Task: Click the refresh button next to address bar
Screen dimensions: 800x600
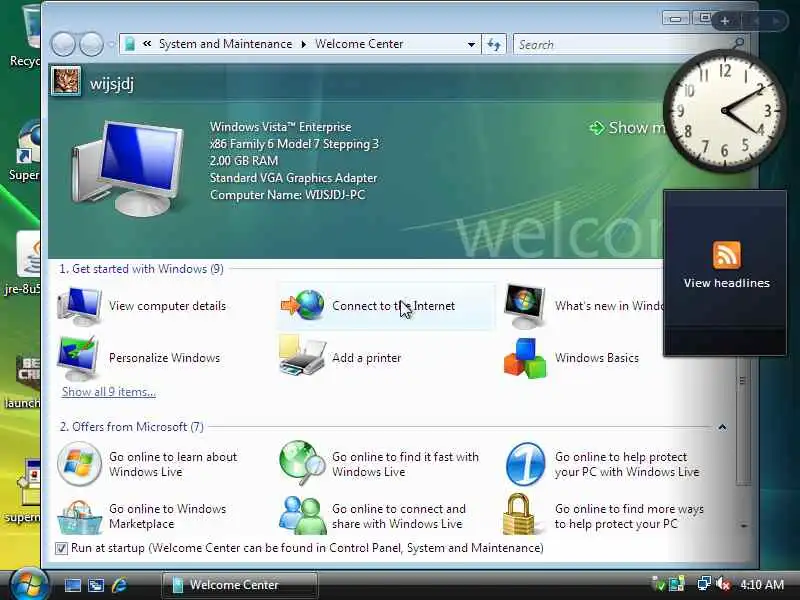Action: point(494,44)
